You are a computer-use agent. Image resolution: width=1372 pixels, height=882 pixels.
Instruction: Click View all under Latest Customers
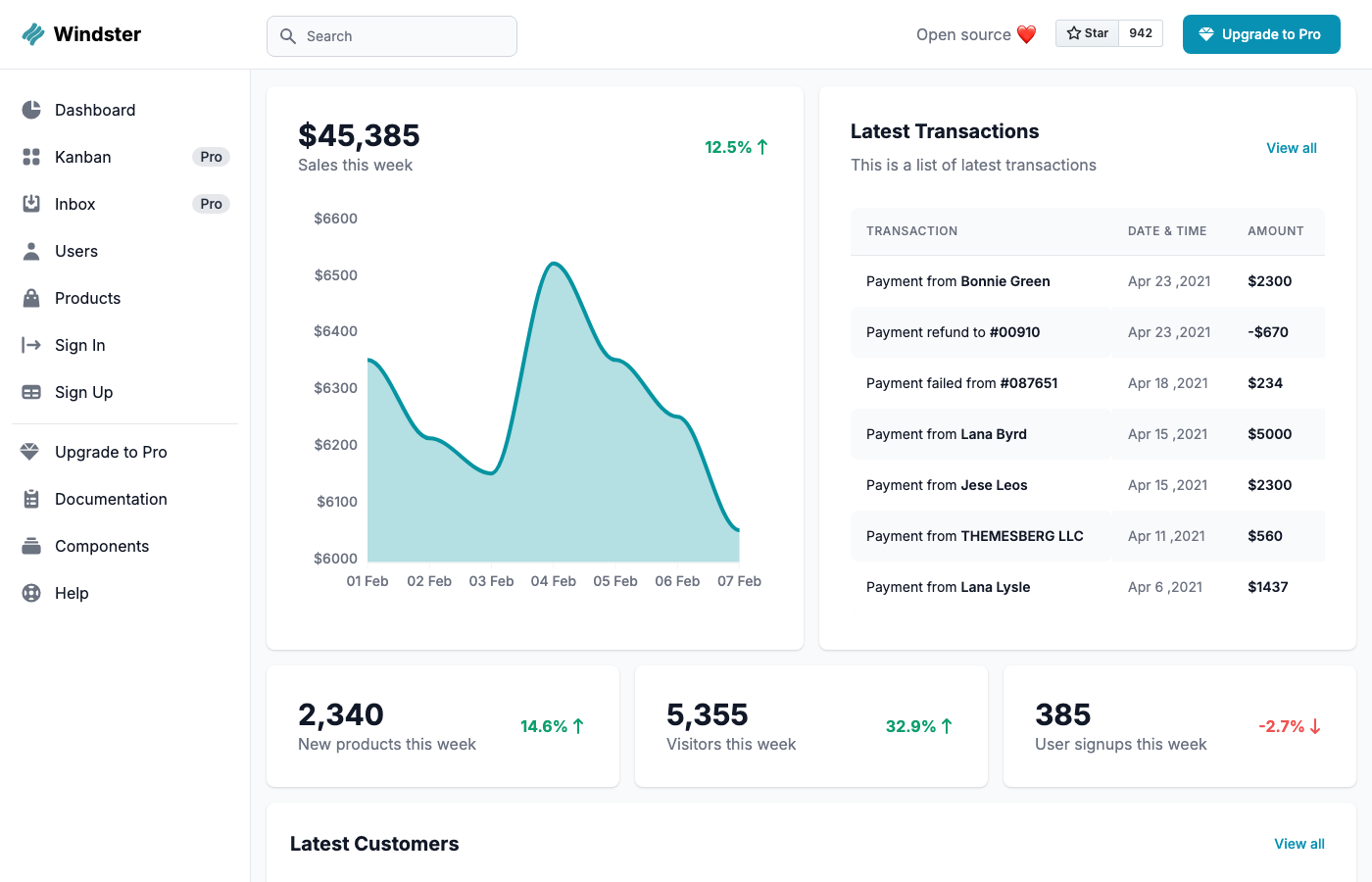click(x=1298, y=844)
